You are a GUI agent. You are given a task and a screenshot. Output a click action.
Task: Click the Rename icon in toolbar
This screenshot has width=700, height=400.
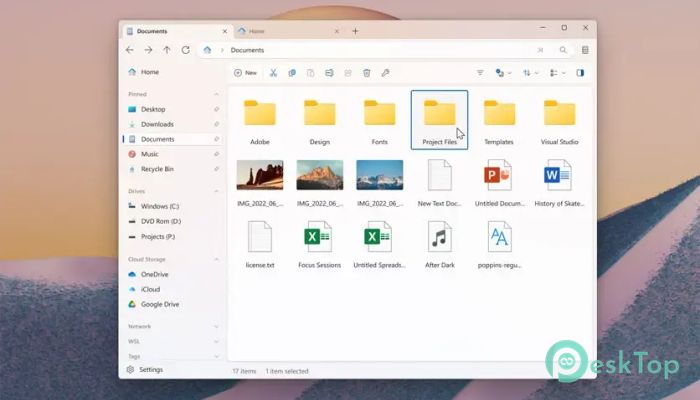(329, 73)
